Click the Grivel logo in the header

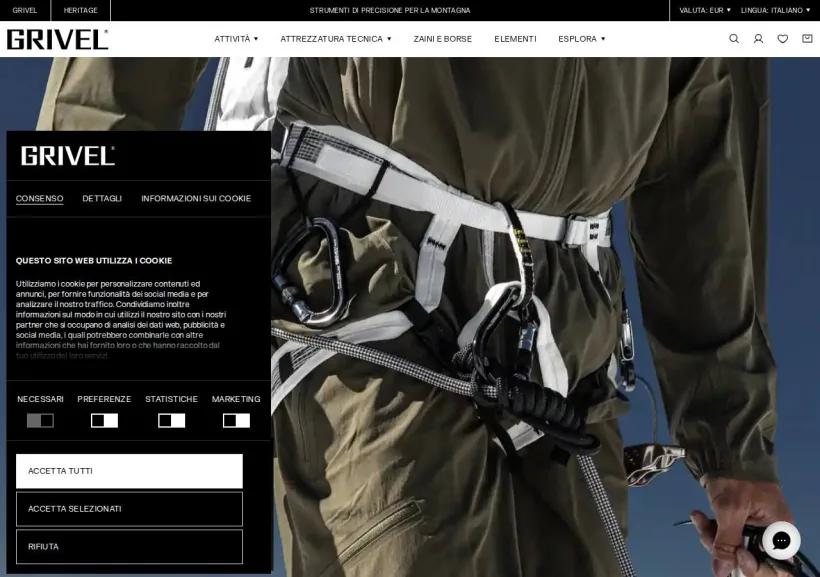[58, 39]
